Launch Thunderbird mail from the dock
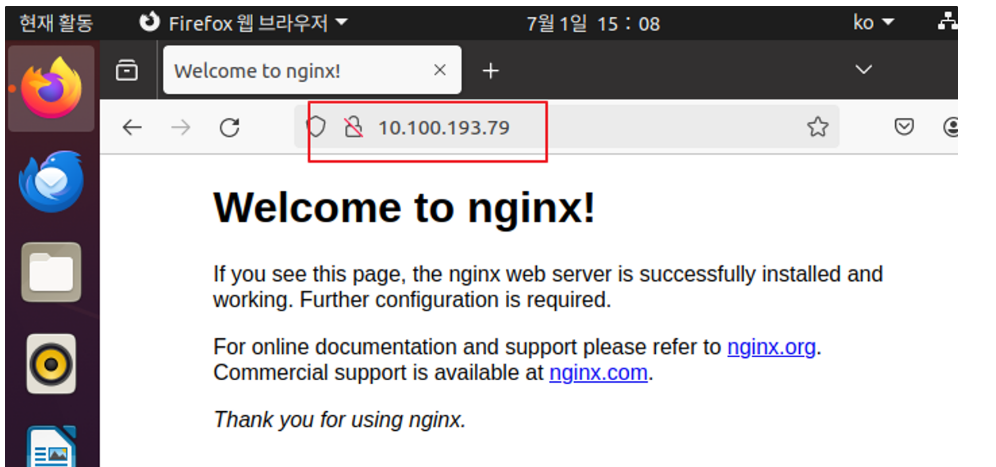The image size is (996, 467). tap(51, 180)
